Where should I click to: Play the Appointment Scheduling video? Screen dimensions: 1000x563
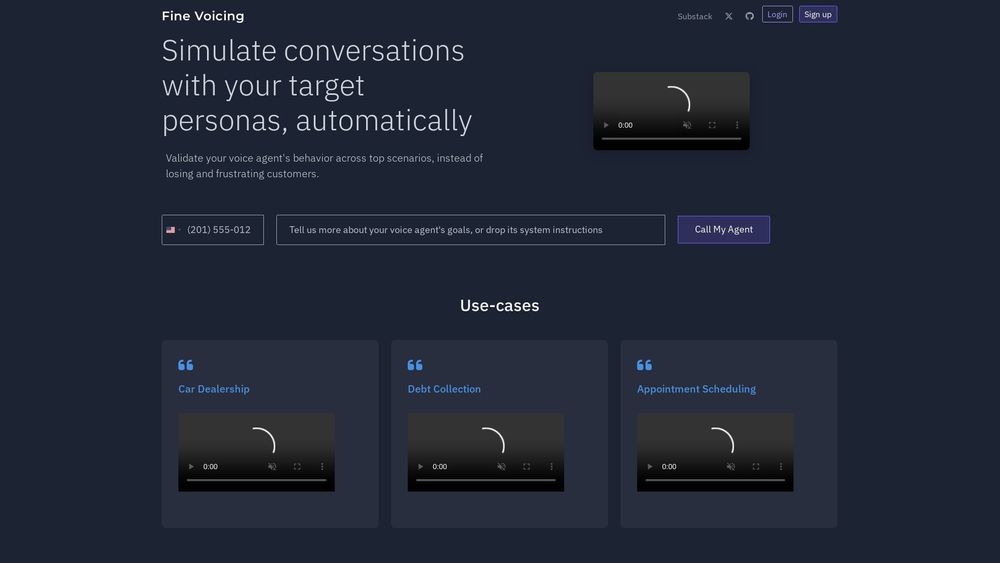click(649, 467)
